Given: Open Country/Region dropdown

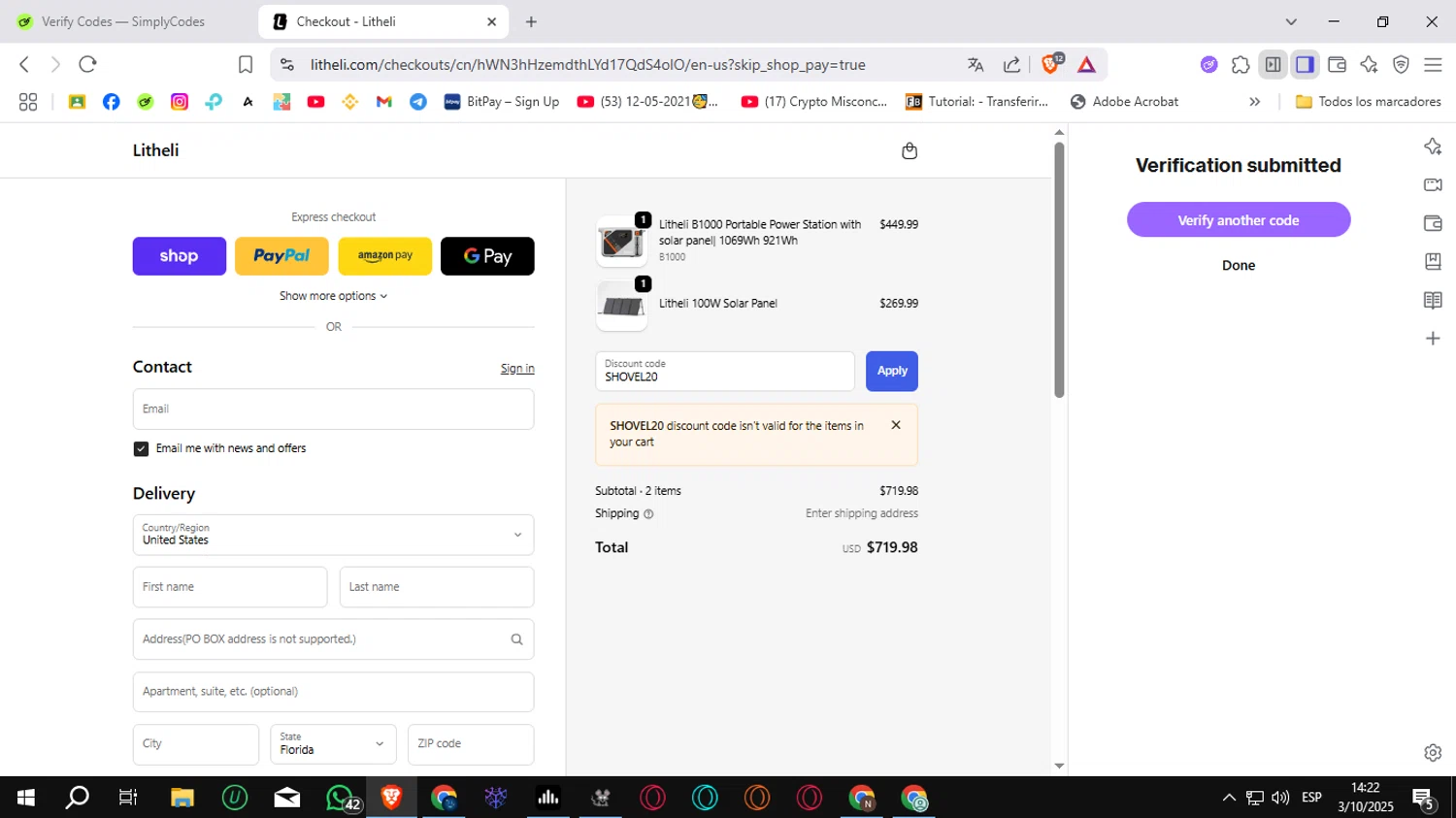Looking at the screenshot, I should coord(333,535).
